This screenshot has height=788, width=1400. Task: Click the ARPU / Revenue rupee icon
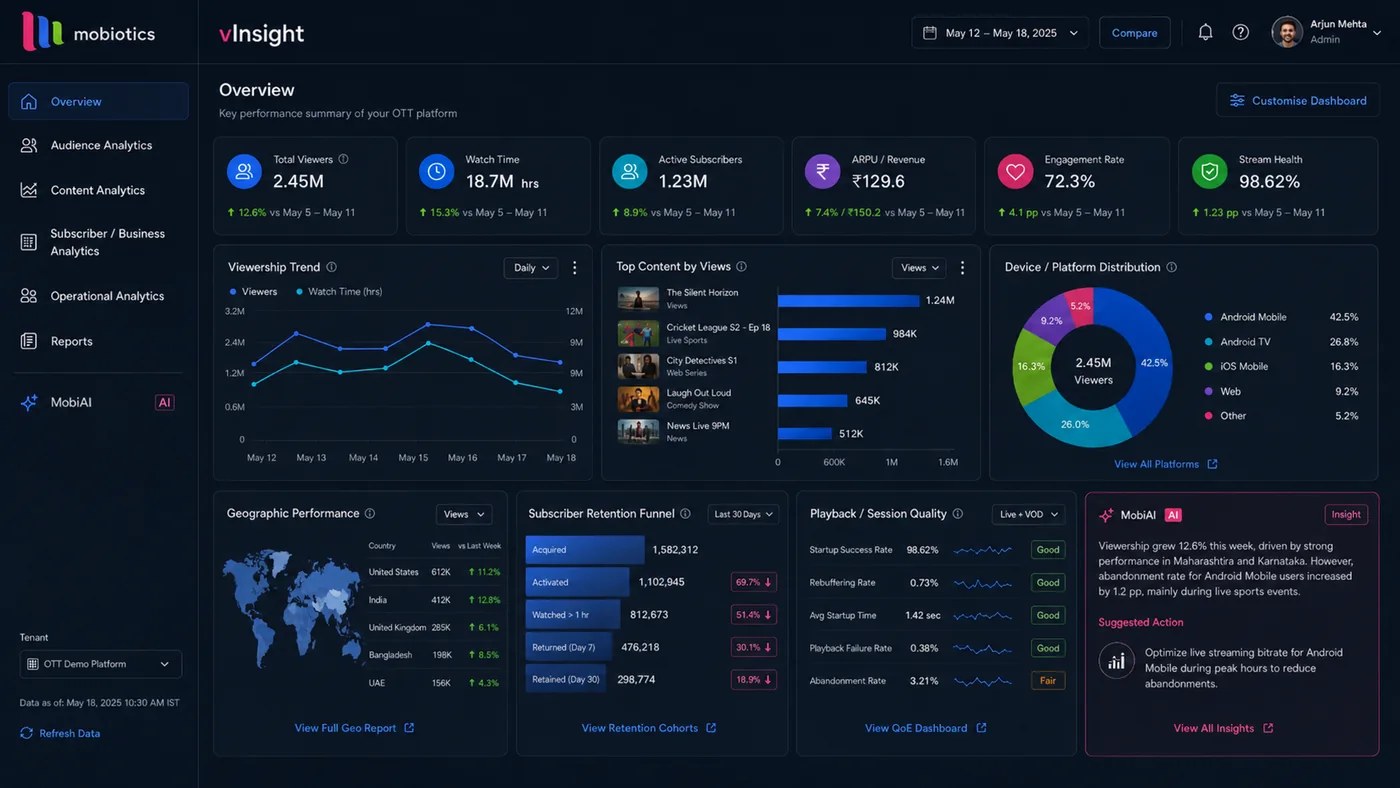tap(823, 172)
